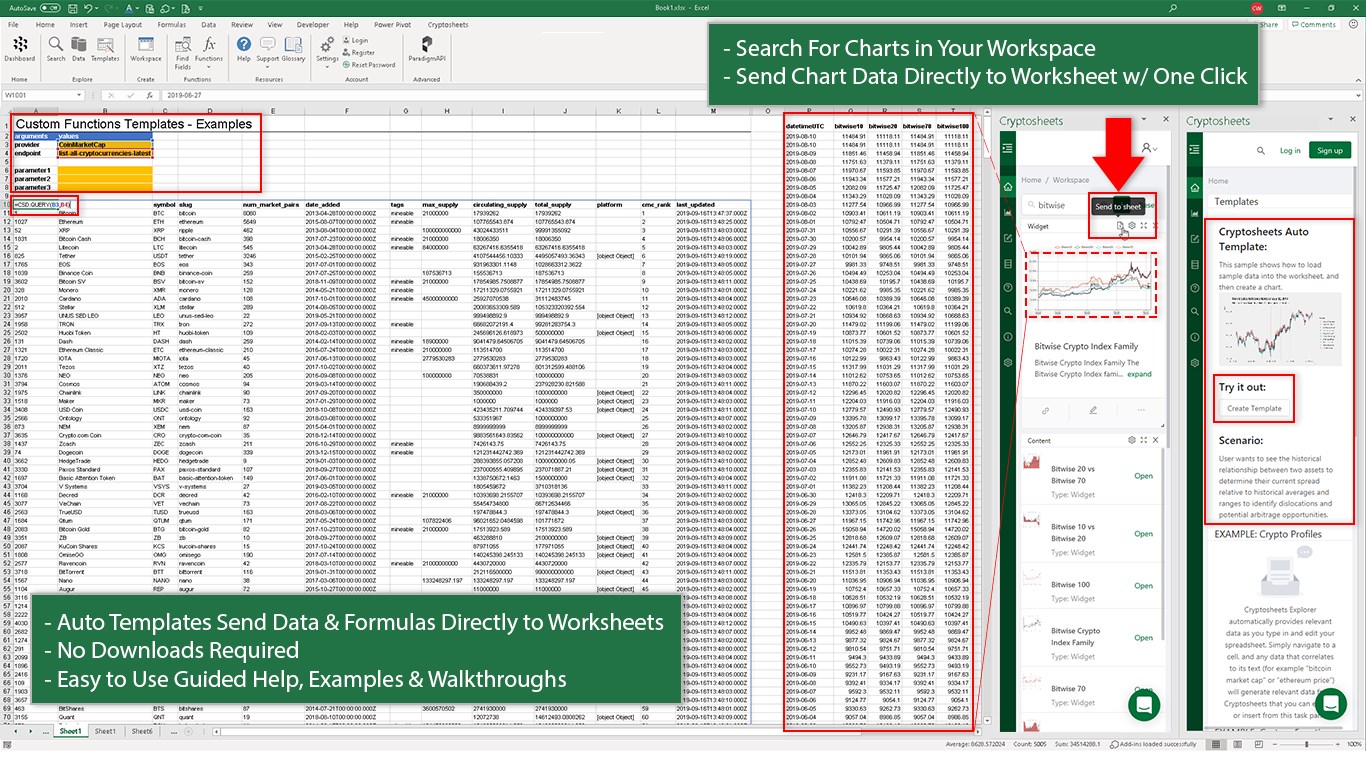Expand the Bitwise Crypto Index Family description

(1139, 374)
